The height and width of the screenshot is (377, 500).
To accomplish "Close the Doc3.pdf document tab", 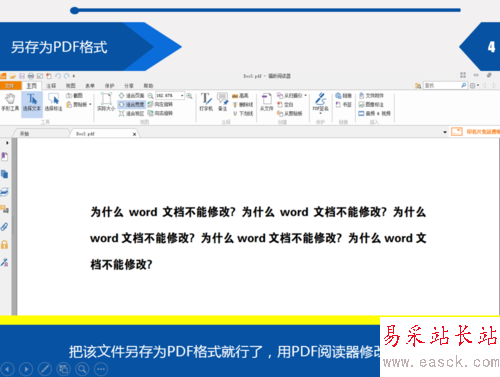I will 134,134.
